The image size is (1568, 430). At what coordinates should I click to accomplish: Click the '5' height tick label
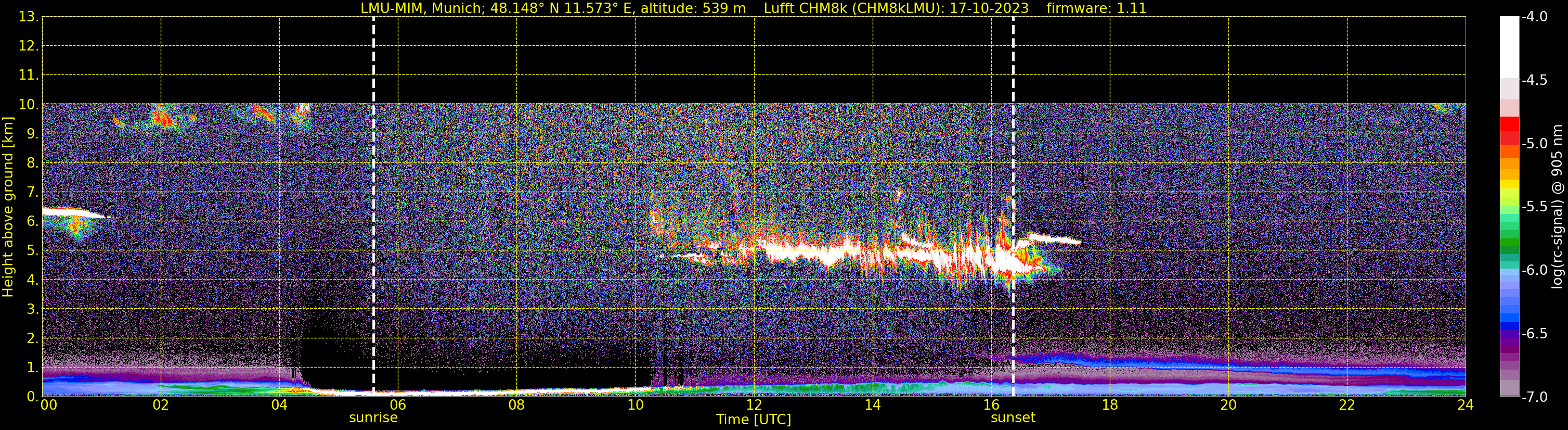[32, 250]
